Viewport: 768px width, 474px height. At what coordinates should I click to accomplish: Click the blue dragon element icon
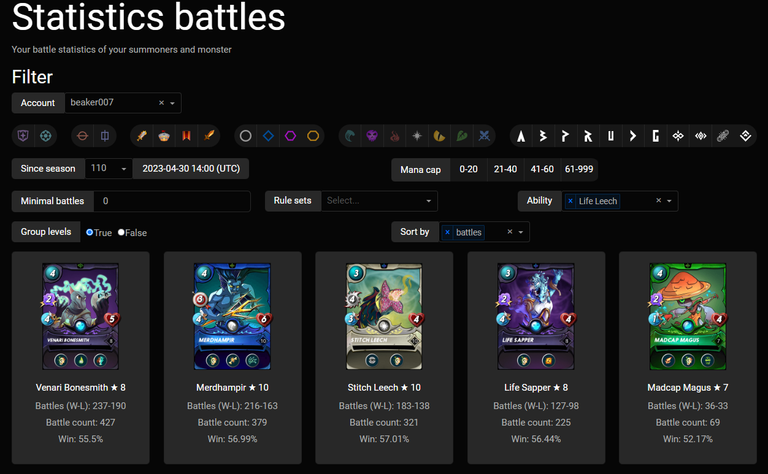click(x=486, y=135)
